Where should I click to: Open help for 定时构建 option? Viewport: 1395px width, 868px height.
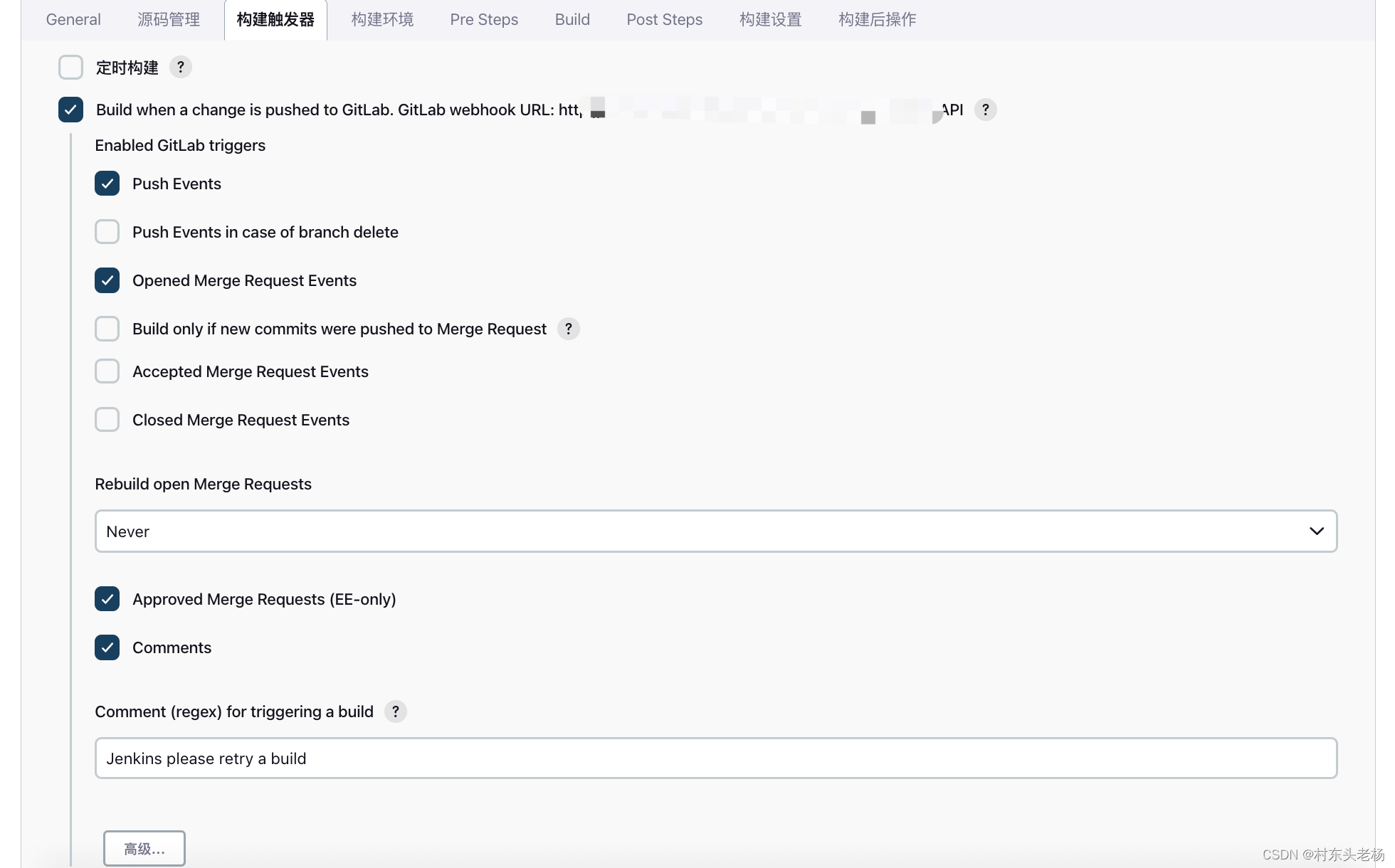180,67
